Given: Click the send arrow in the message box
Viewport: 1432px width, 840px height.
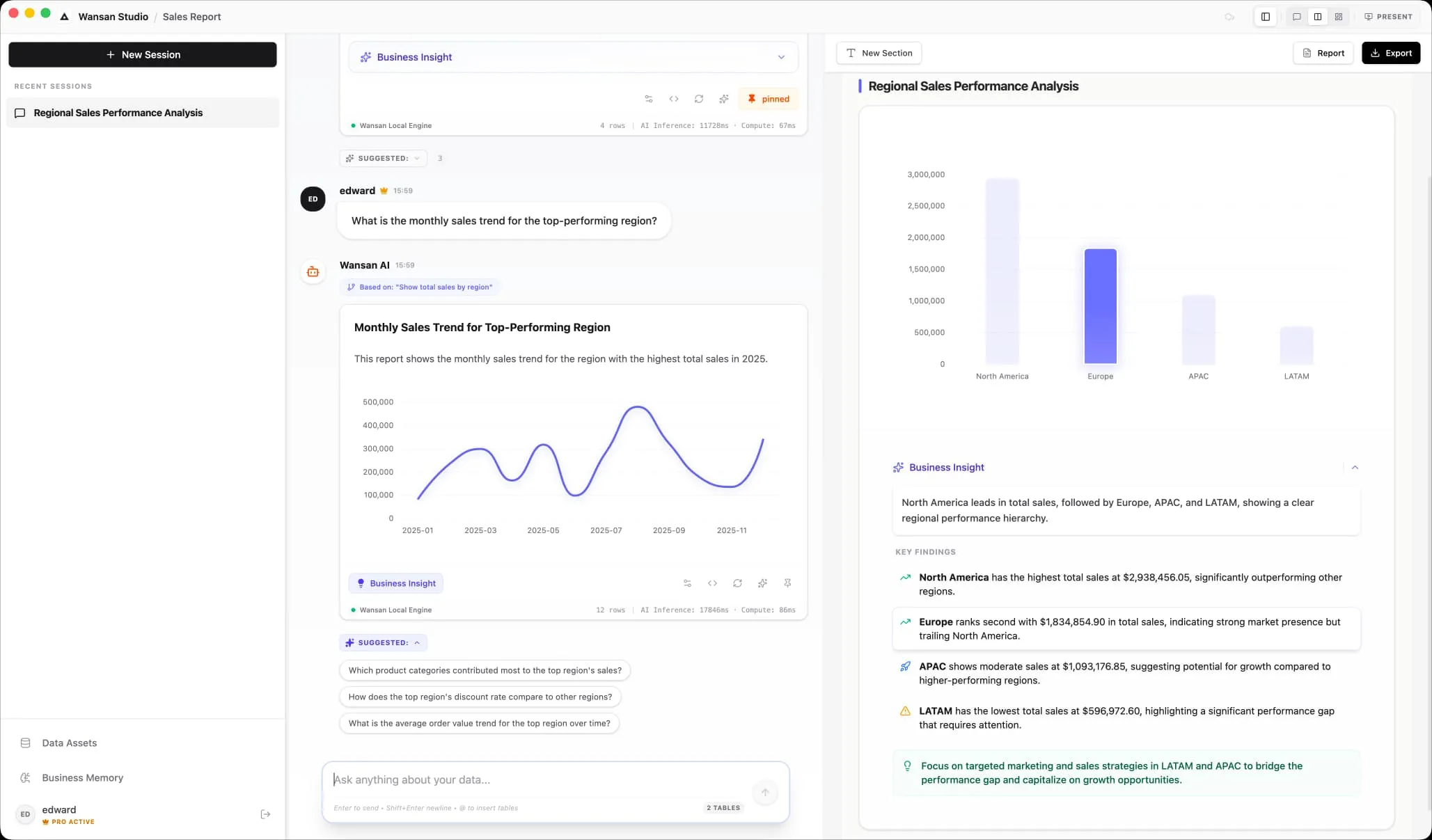Looking at the screenshot, I should [x=765, y=793].
